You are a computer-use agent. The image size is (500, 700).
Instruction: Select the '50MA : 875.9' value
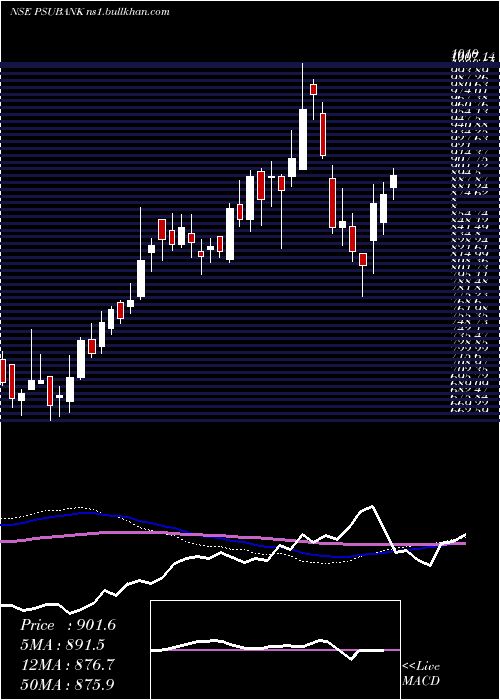coord(68,684)
